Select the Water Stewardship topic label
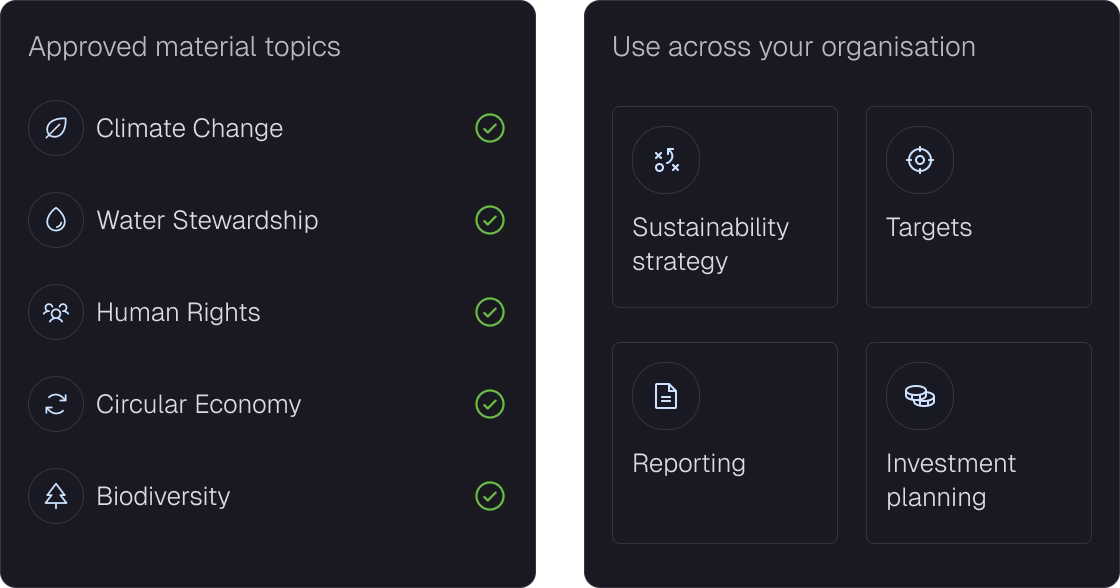 click(x=207, y=220)
